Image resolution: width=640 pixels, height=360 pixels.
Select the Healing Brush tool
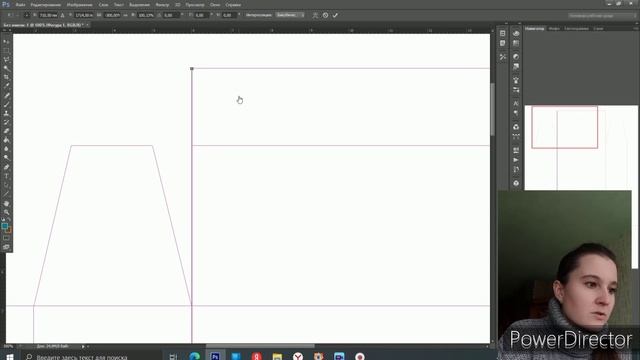[6, 95]
